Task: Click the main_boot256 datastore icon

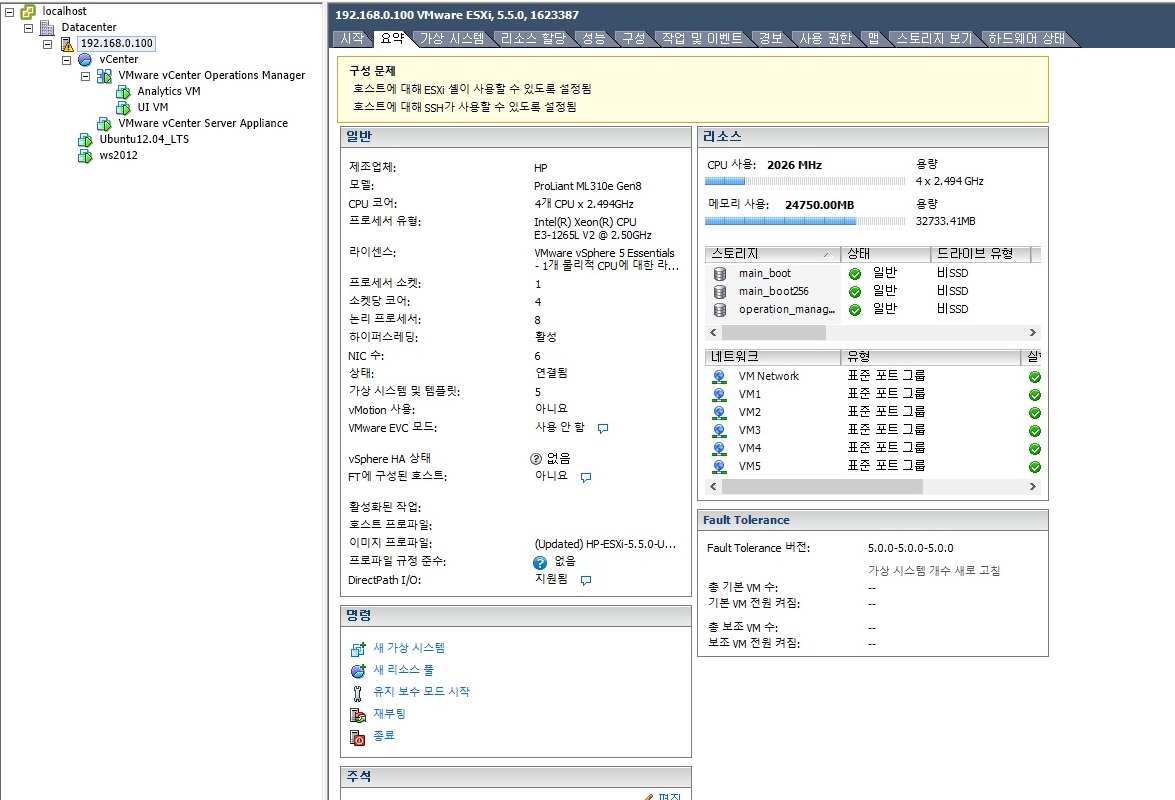Action: point(720,291)
